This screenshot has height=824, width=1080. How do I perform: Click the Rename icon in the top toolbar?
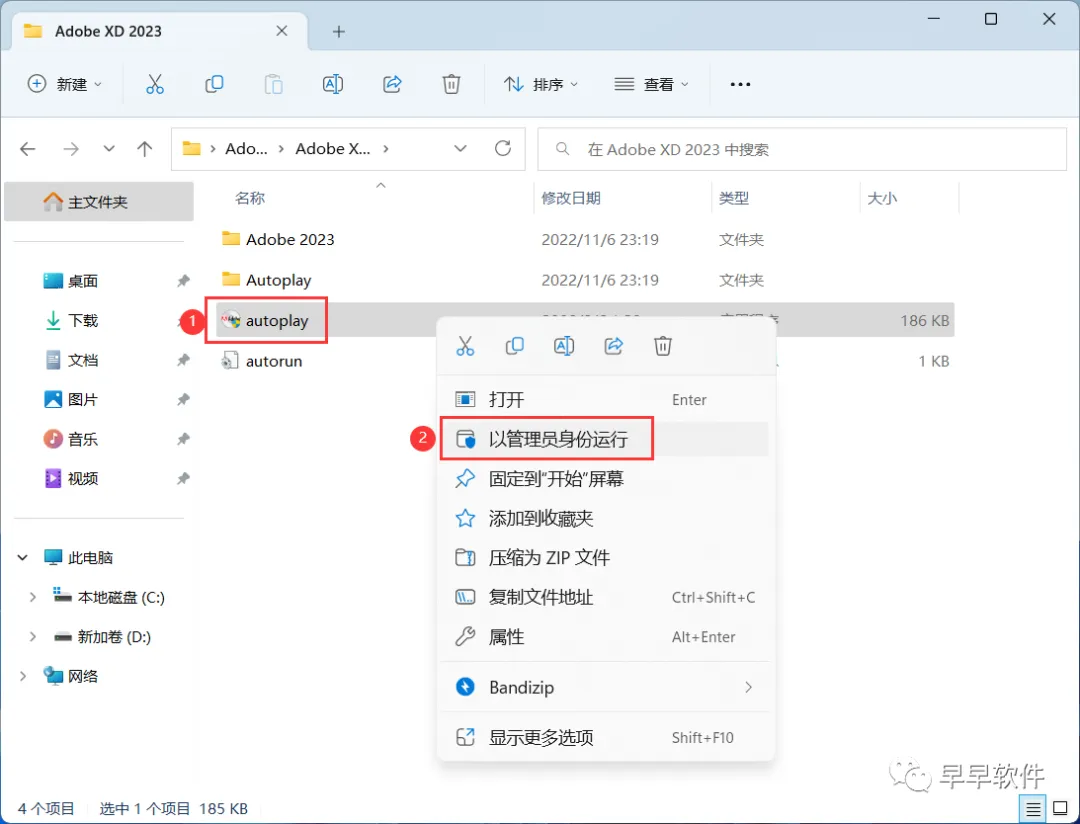[x=333, y=84]
